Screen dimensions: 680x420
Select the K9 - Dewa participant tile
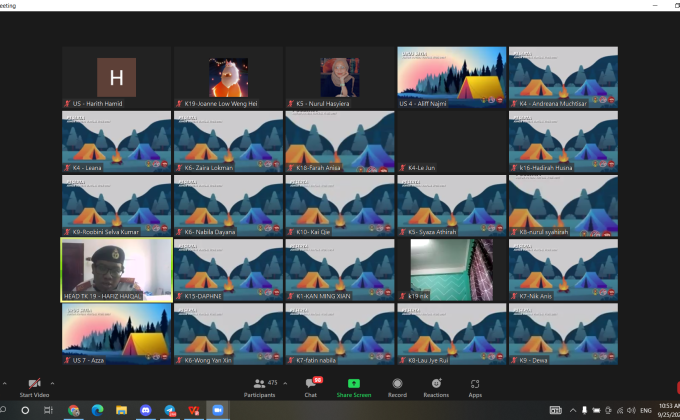tap(563, 334)
